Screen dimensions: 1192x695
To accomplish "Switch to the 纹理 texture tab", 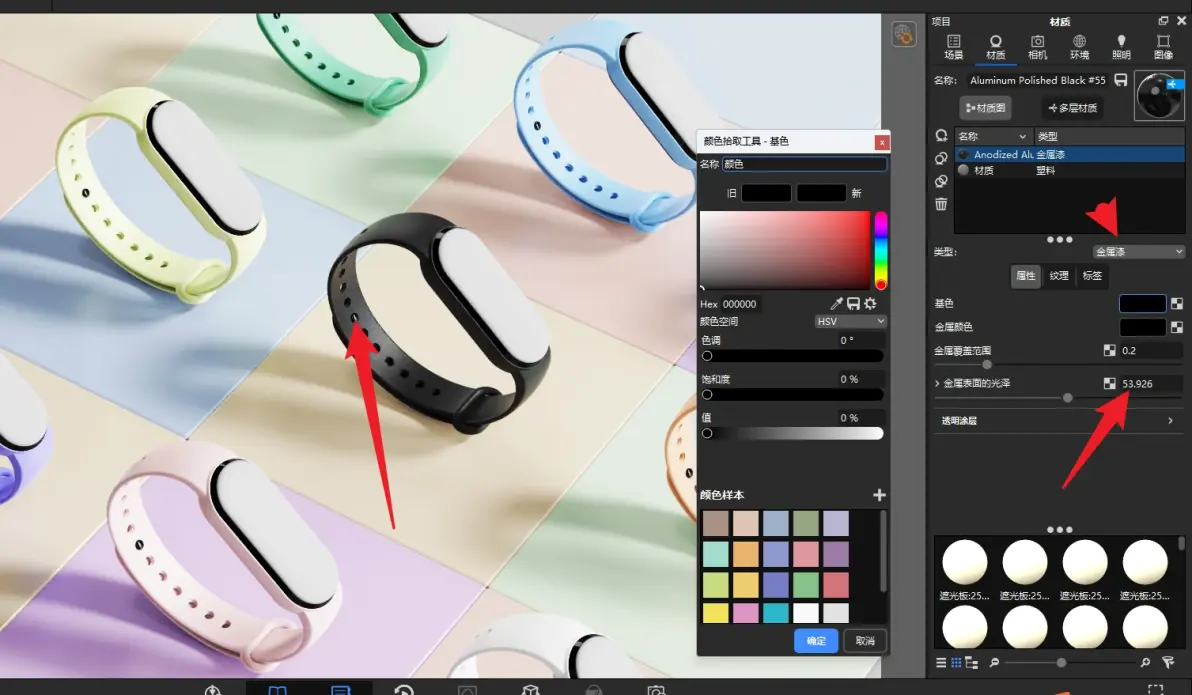I will [1059, 275].
